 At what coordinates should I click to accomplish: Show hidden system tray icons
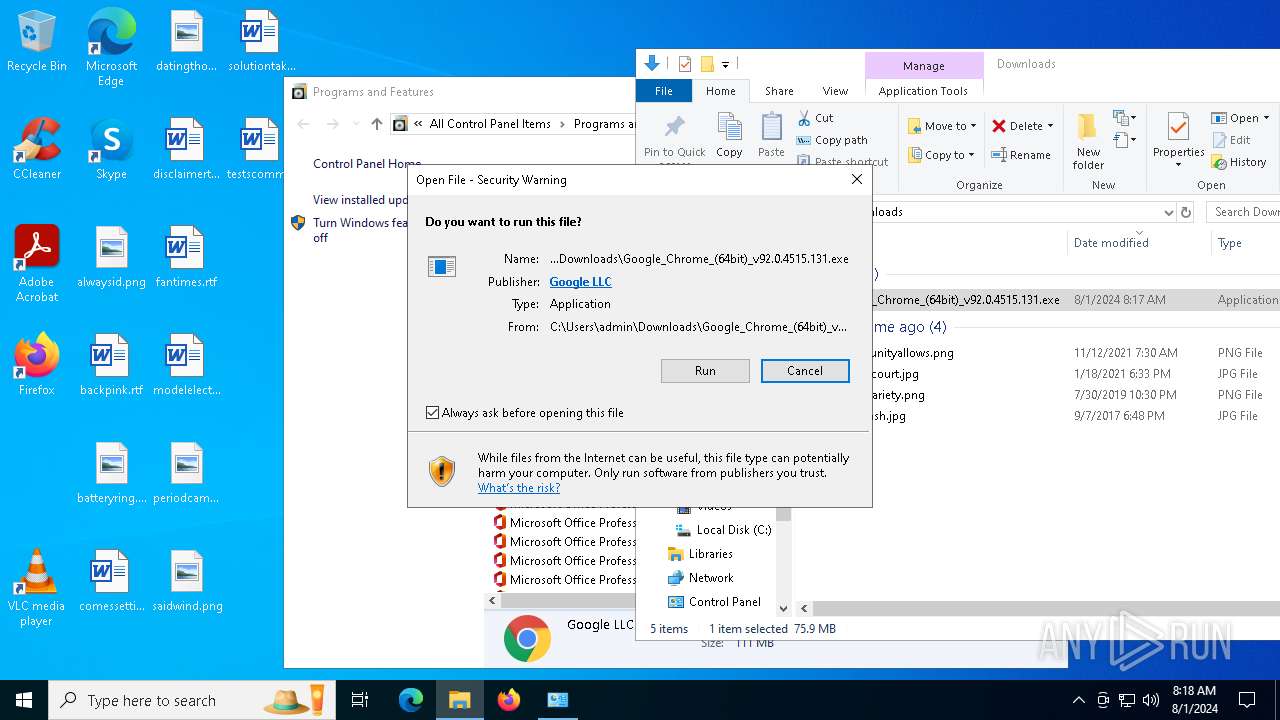(1078, 700)
